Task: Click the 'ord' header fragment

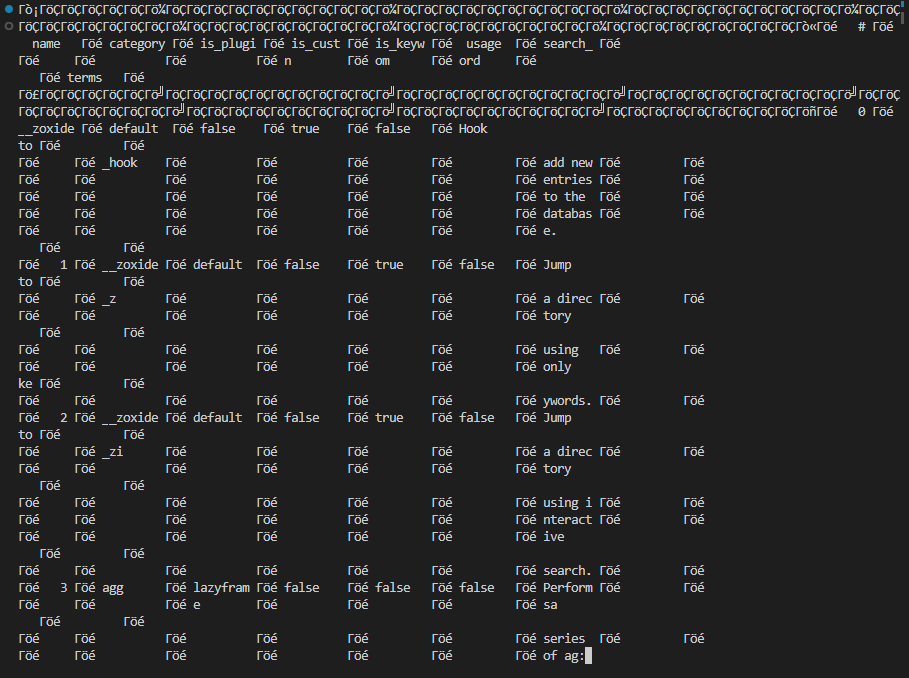Action: (x=470, y=61)
